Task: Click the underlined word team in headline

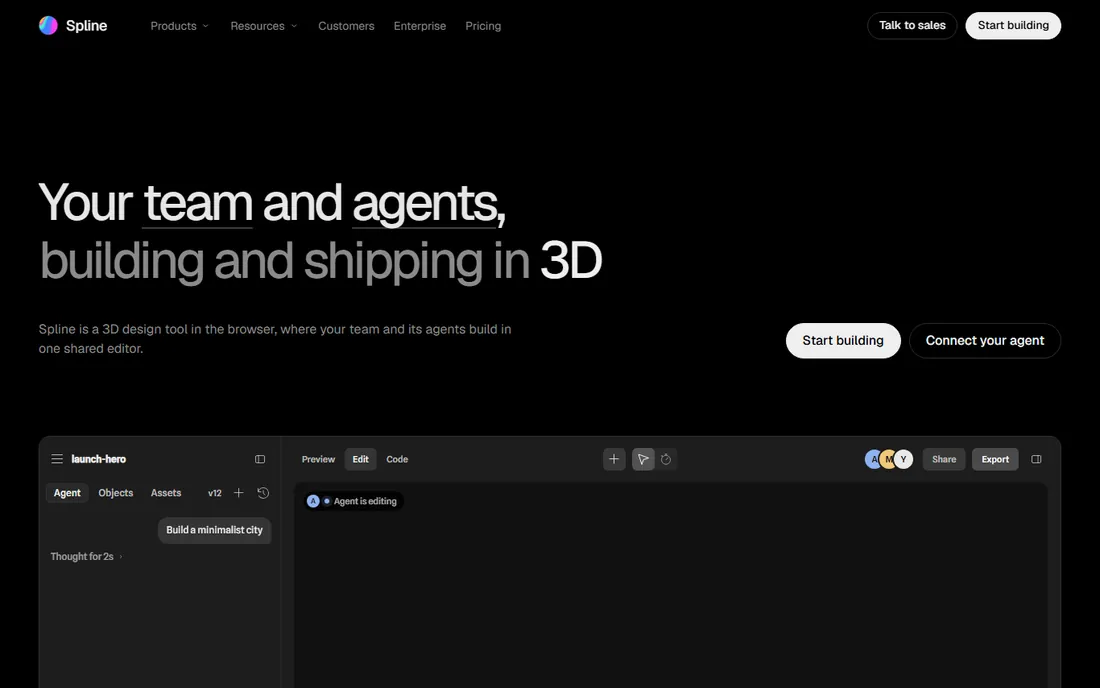Action: (x=197, y=203)
